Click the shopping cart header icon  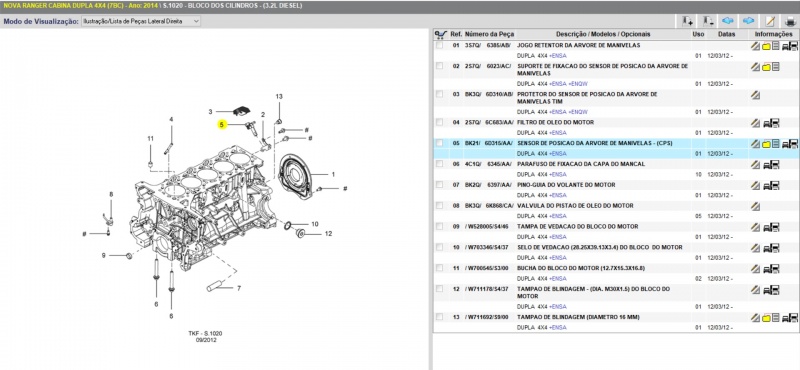[440, 34]
